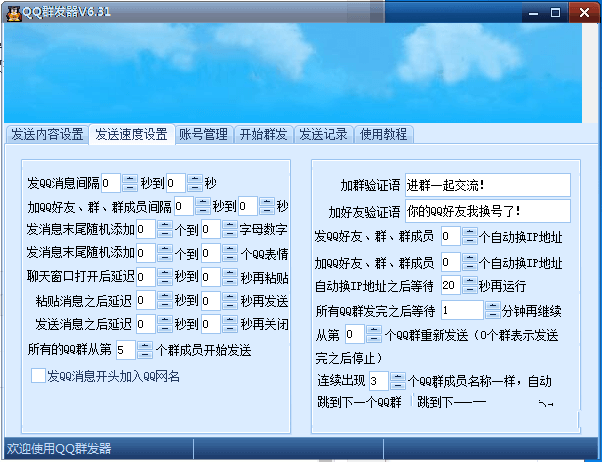Focus minimum count field for 个QQ表情 row
The image size is (602, 462).
tap(146, 253)
